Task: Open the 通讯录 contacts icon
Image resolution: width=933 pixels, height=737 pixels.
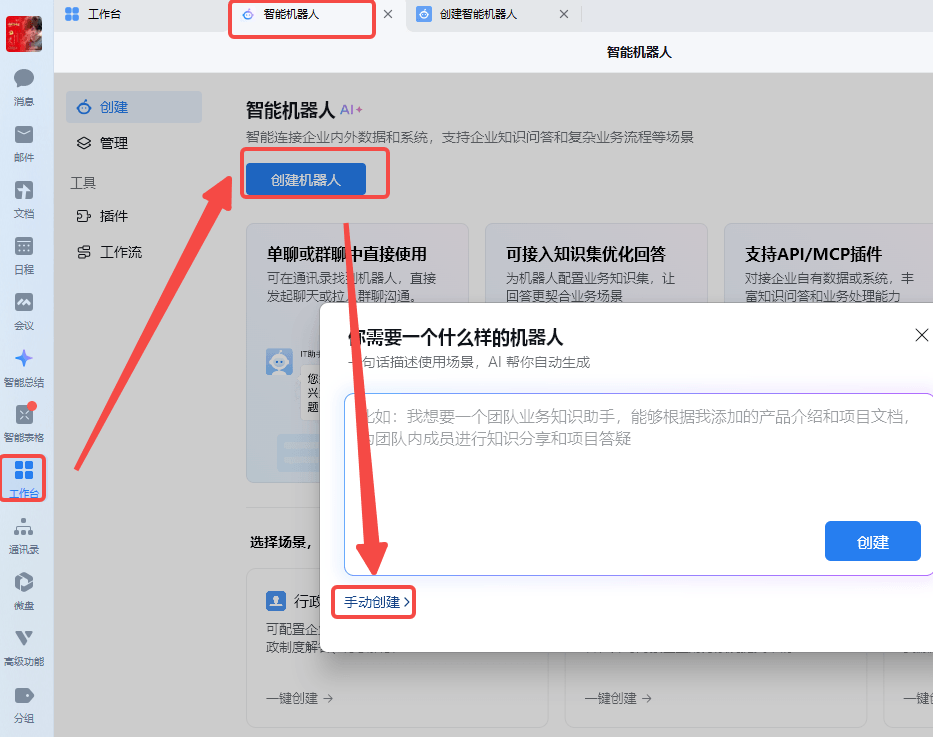Action: pos(24,527)
